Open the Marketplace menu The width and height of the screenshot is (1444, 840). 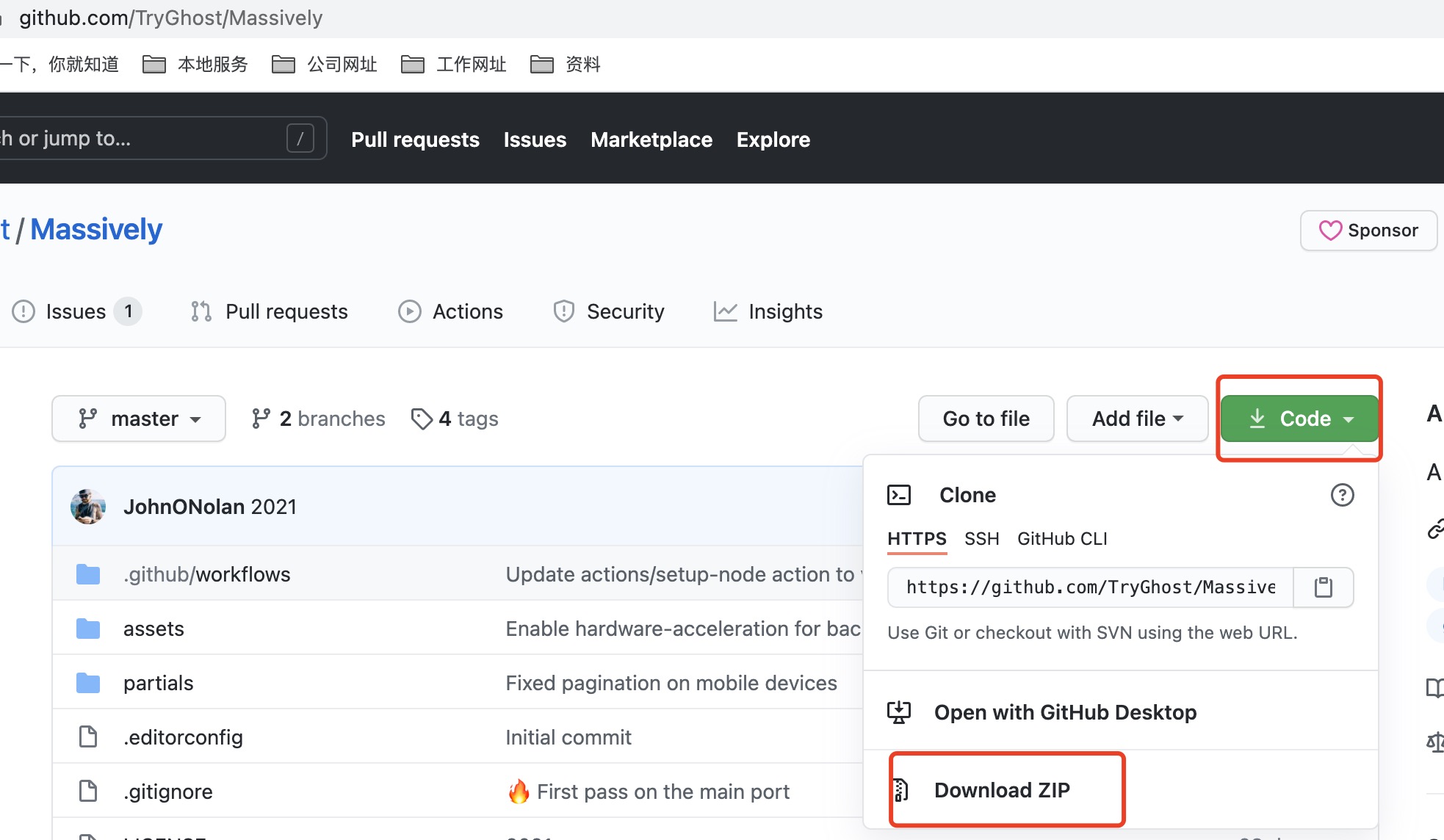(x=651, y=140)
